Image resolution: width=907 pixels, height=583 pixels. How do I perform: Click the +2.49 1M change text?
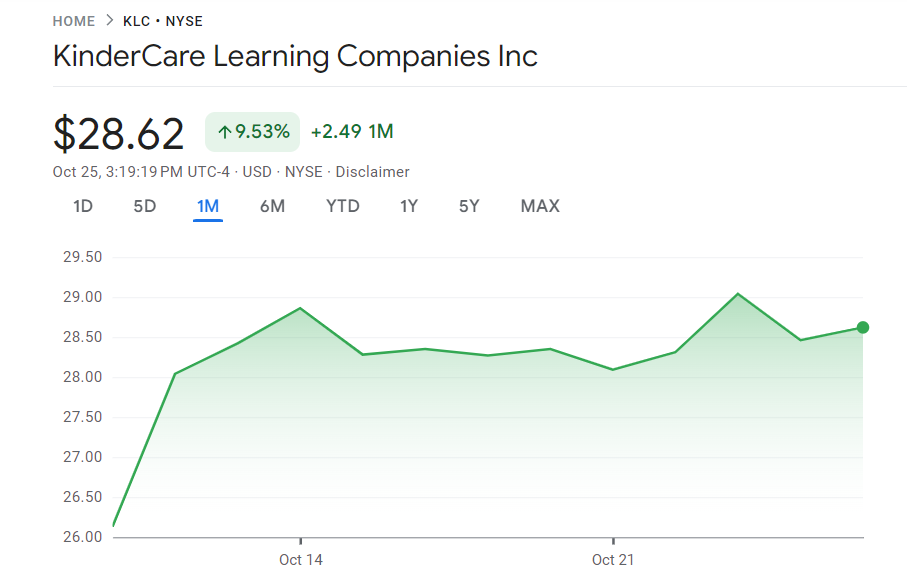[352, 132]
